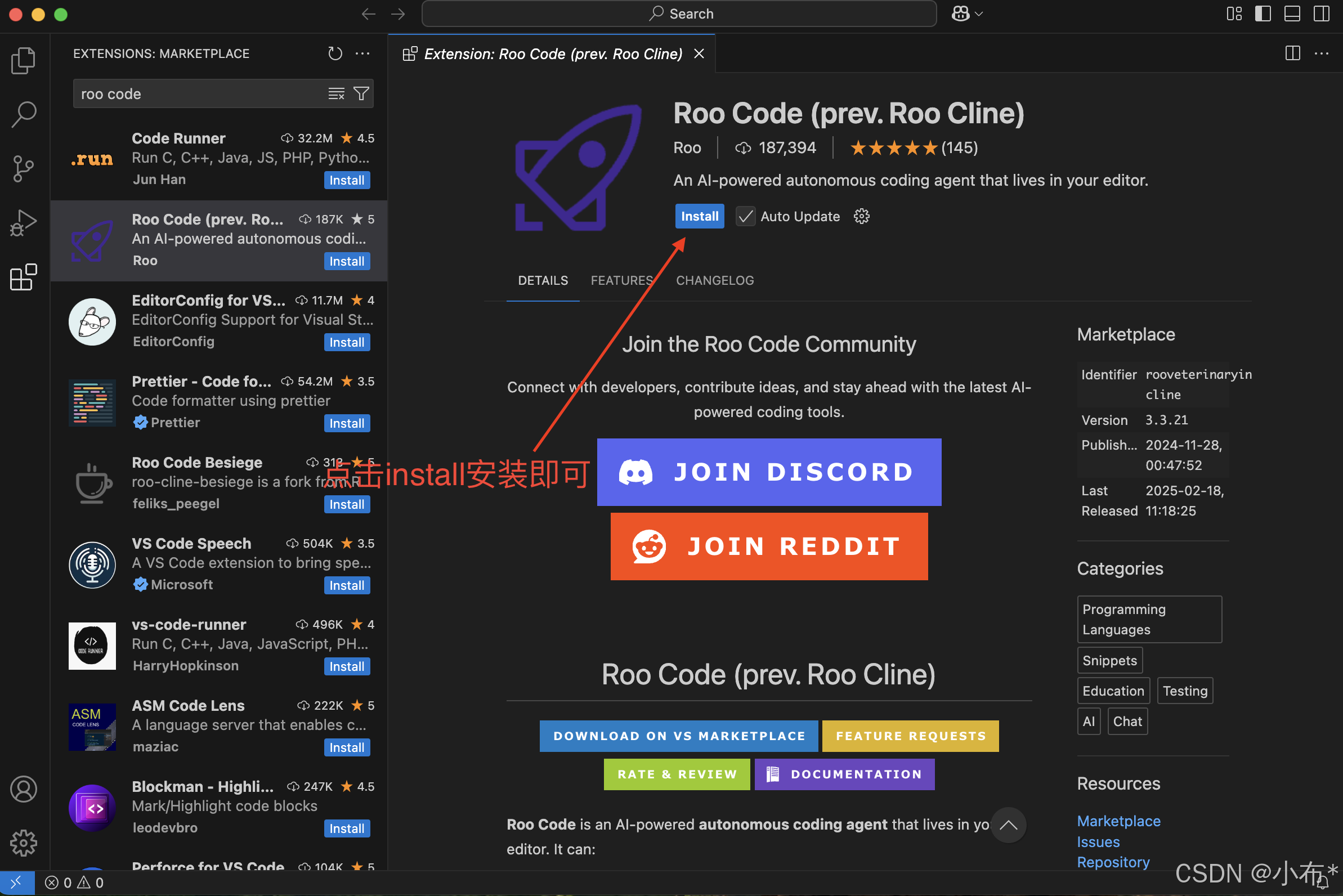
Task: Open the Manage gear in activity bar
Action: [24, 843]
